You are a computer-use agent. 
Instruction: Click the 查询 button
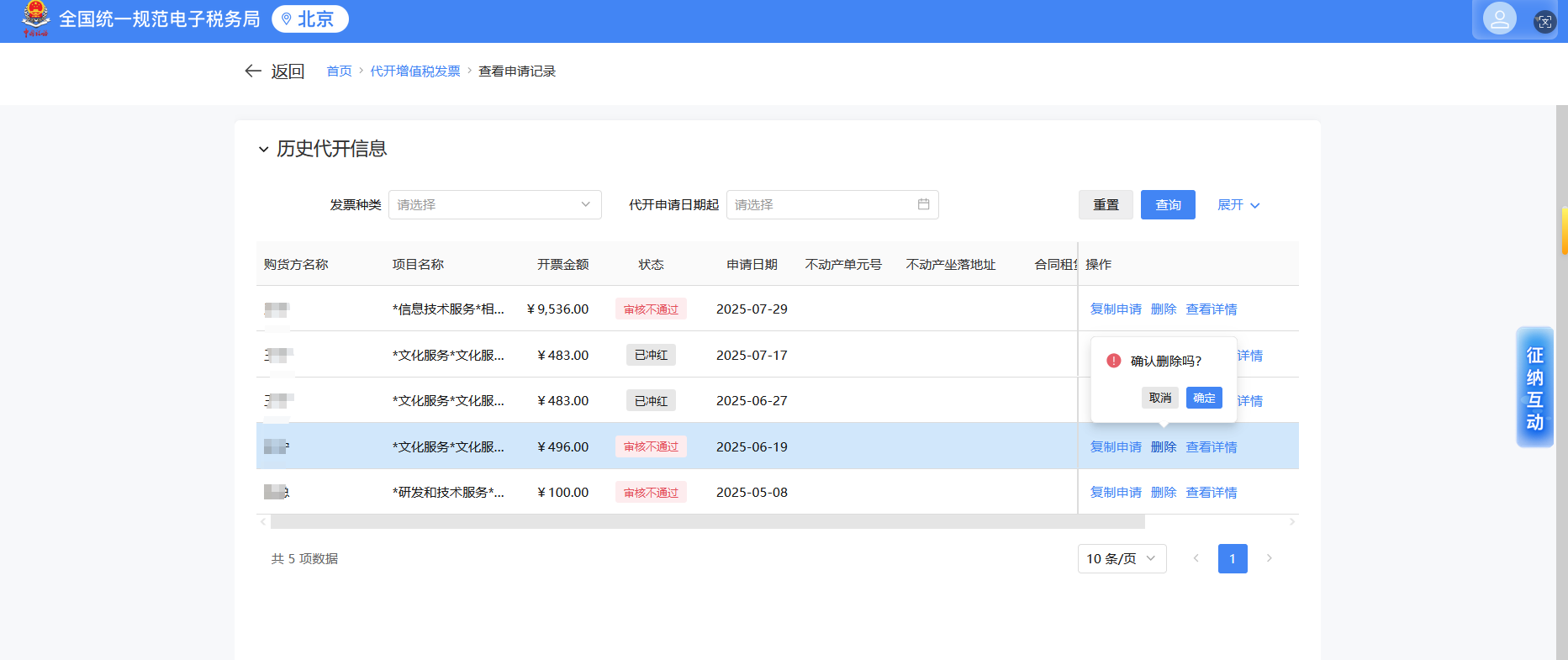tap(1168, 205)
